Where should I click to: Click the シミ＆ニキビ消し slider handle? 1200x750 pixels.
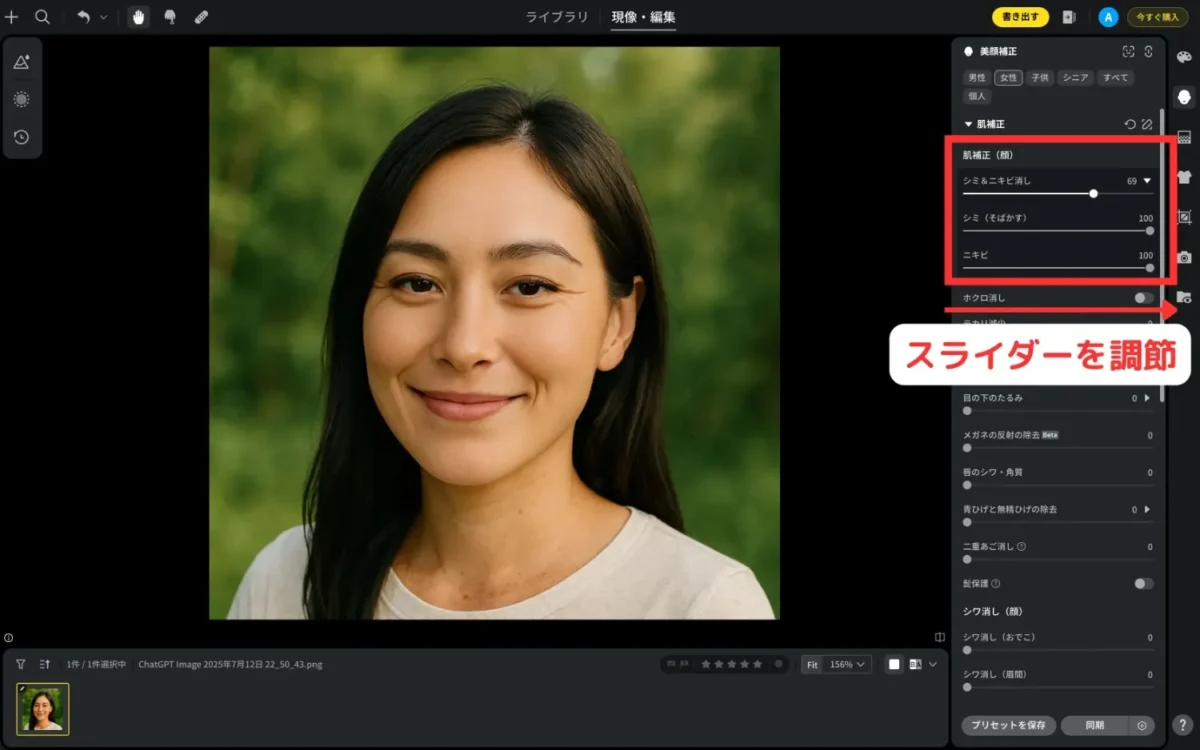click(1093, 193)
